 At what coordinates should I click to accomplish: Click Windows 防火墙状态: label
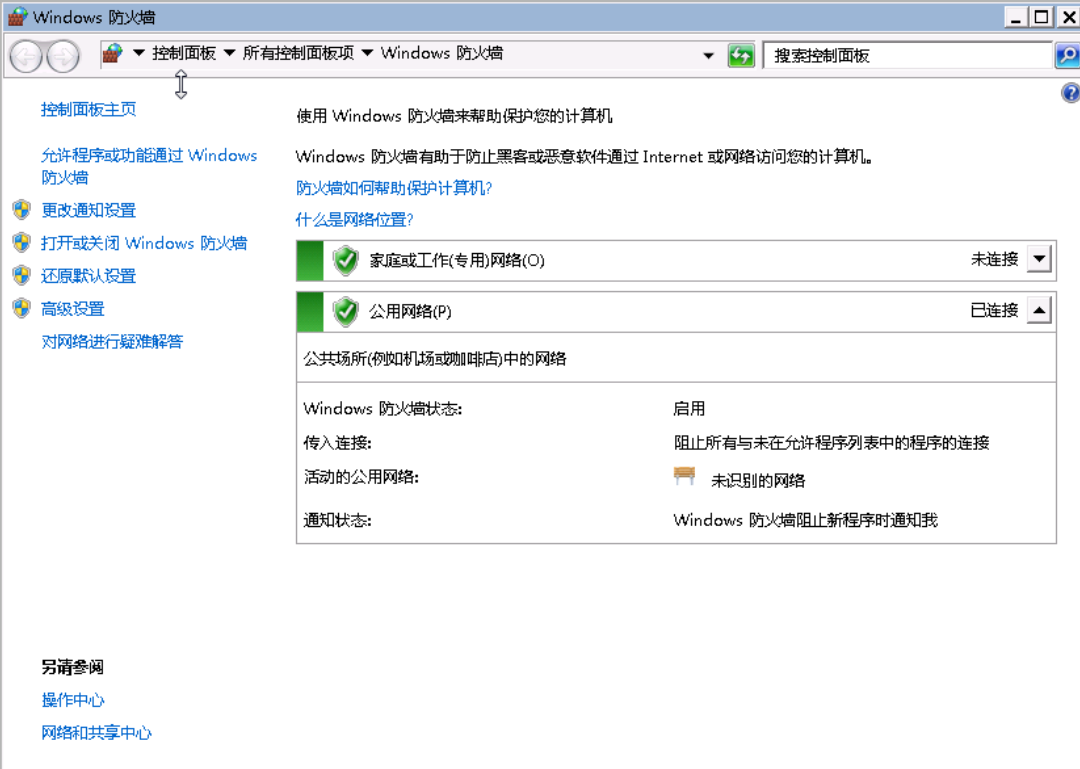pos(382,409)
